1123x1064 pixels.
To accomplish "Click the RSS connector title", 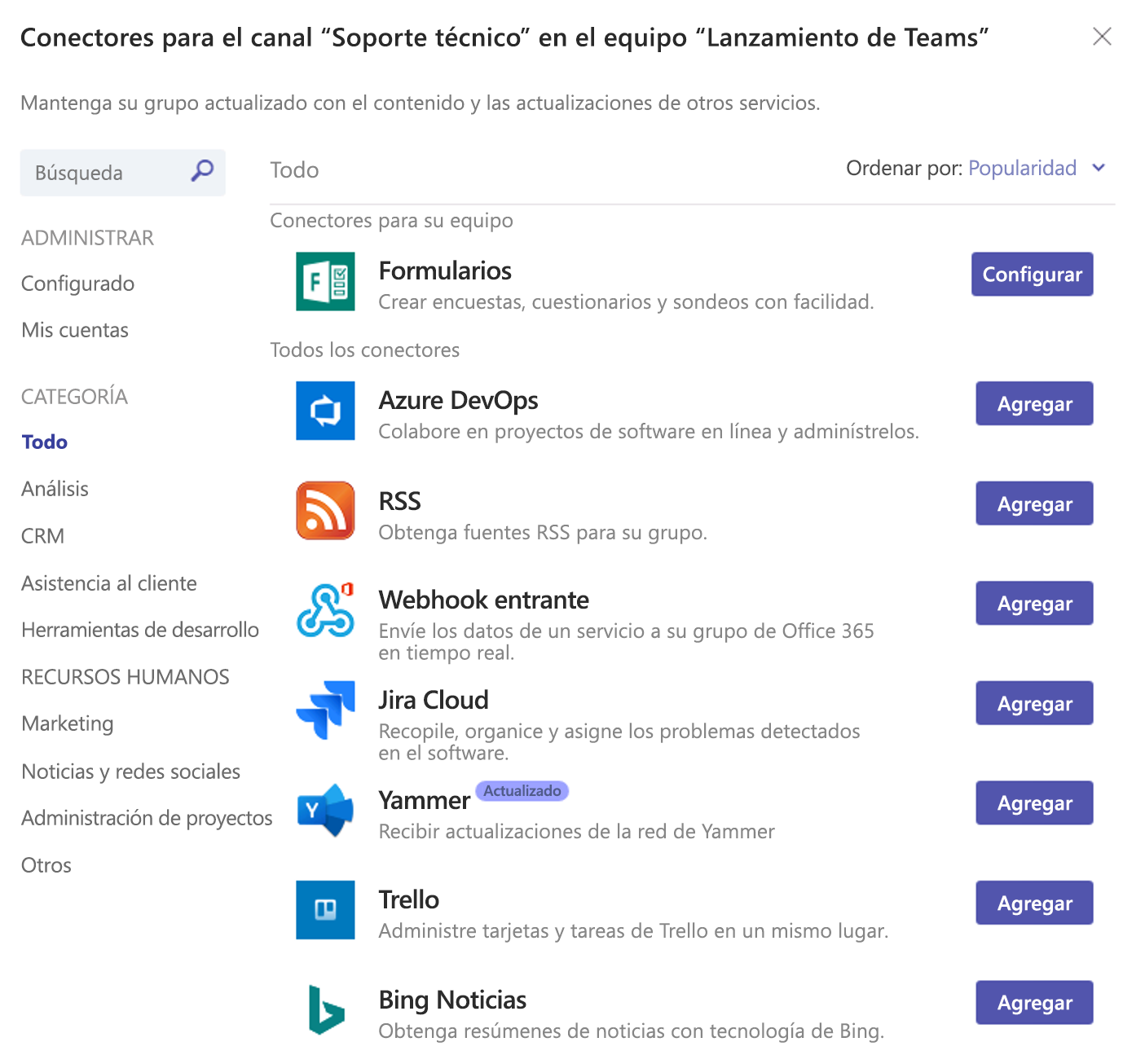I will 400,501.
